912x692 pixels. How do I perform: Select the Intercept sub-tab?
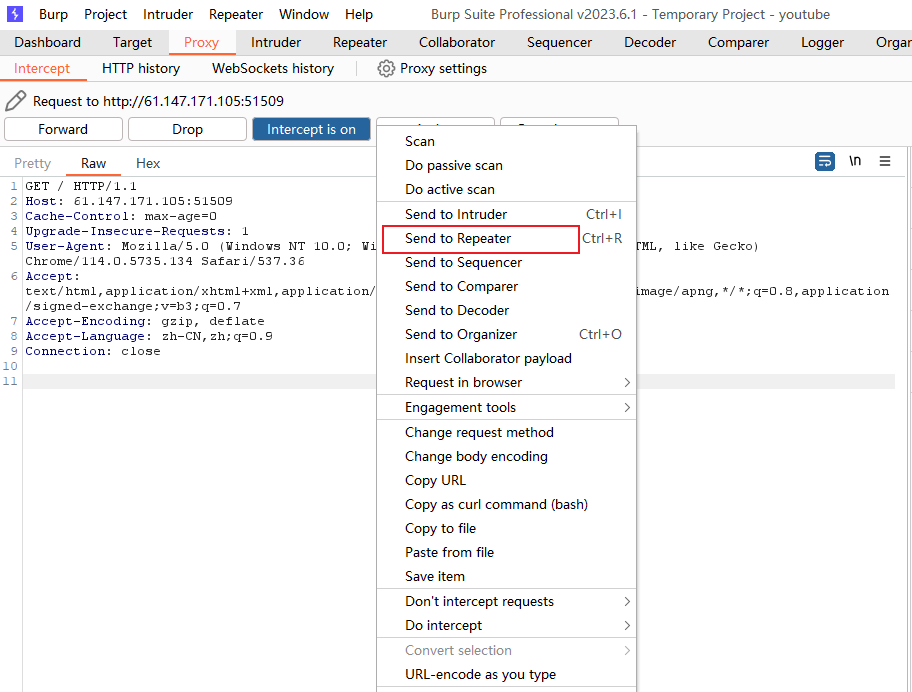coord(42,69)
